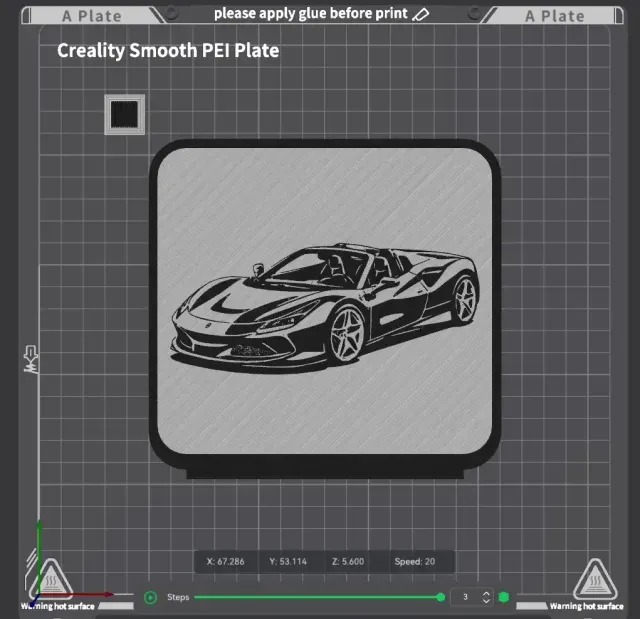Screen dimensions: 640x619
Task: Click right 'A Plate' label at top
Action: [555, 16]
